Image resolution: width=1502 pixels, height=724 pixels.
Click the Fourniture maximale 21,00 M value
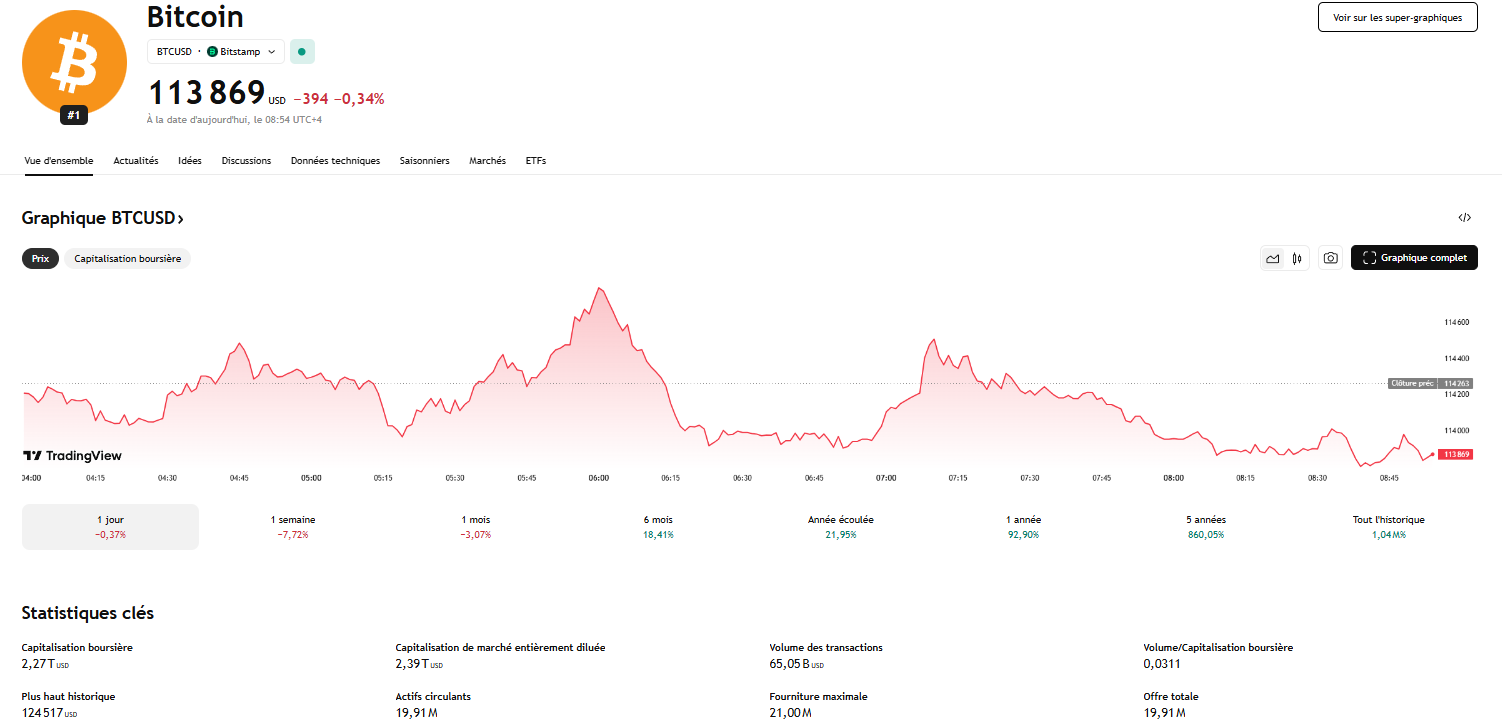791,712
